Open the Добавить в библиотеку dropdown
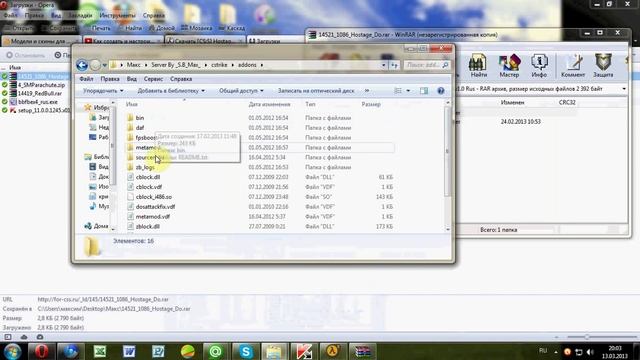This screenshot has height=360, width=640. 171,91
